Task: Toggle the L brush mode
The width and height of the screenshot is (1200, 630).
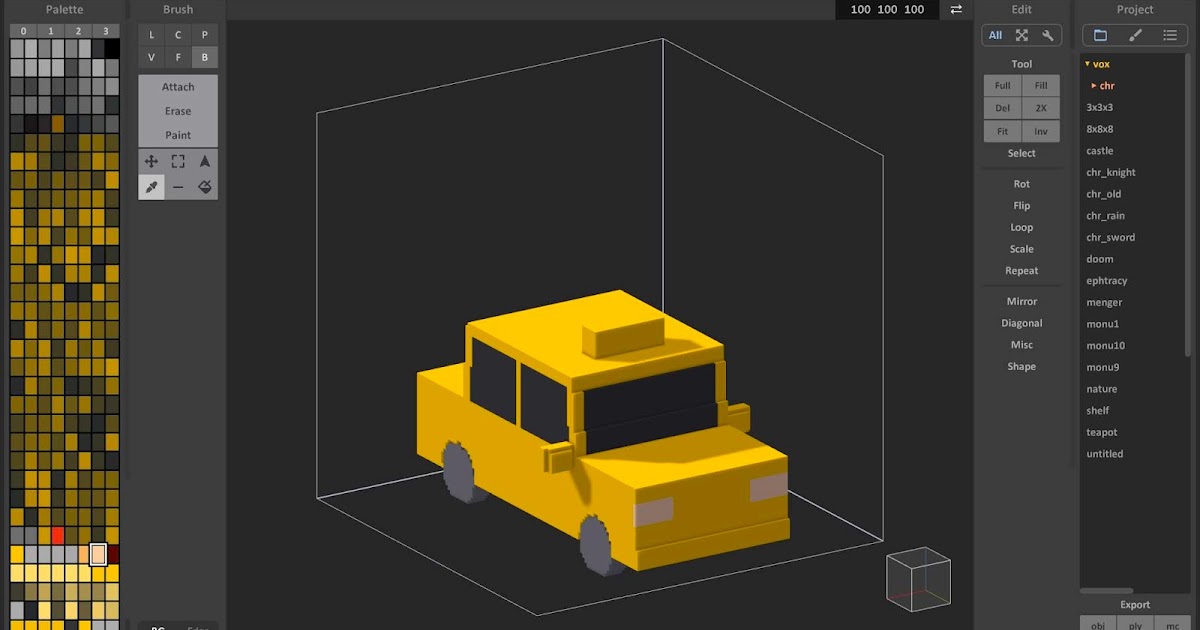Action: pos(151,34)
